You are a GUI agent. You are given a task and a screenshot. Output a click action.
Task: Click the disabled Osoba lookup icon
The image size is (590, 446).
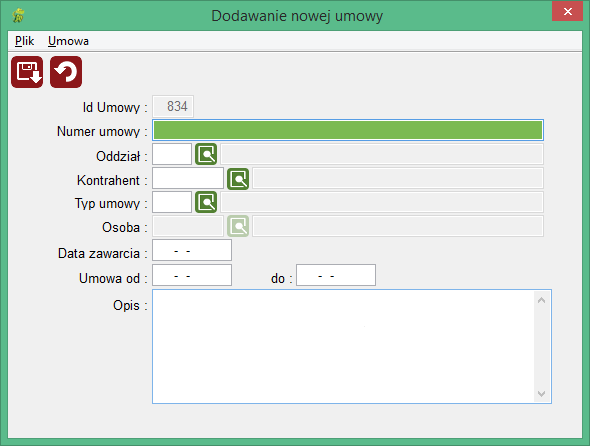(x=238, y=226)
